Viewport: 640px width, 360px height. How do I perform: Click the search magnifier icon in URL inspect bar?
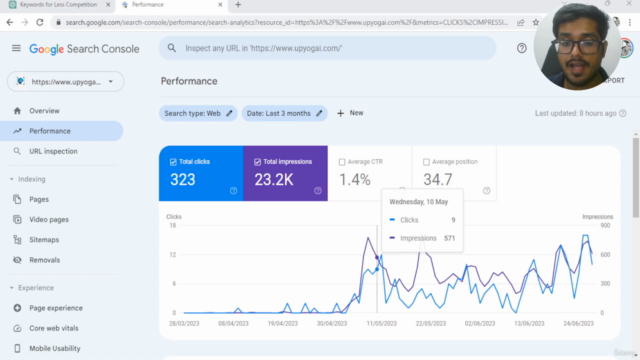172,48
